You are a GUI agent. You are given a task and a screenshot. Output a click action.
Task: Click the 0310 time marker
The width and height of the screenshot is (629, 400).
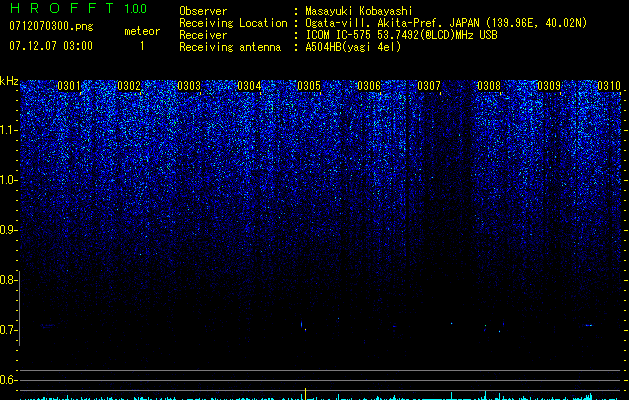[x=609, y=86]
